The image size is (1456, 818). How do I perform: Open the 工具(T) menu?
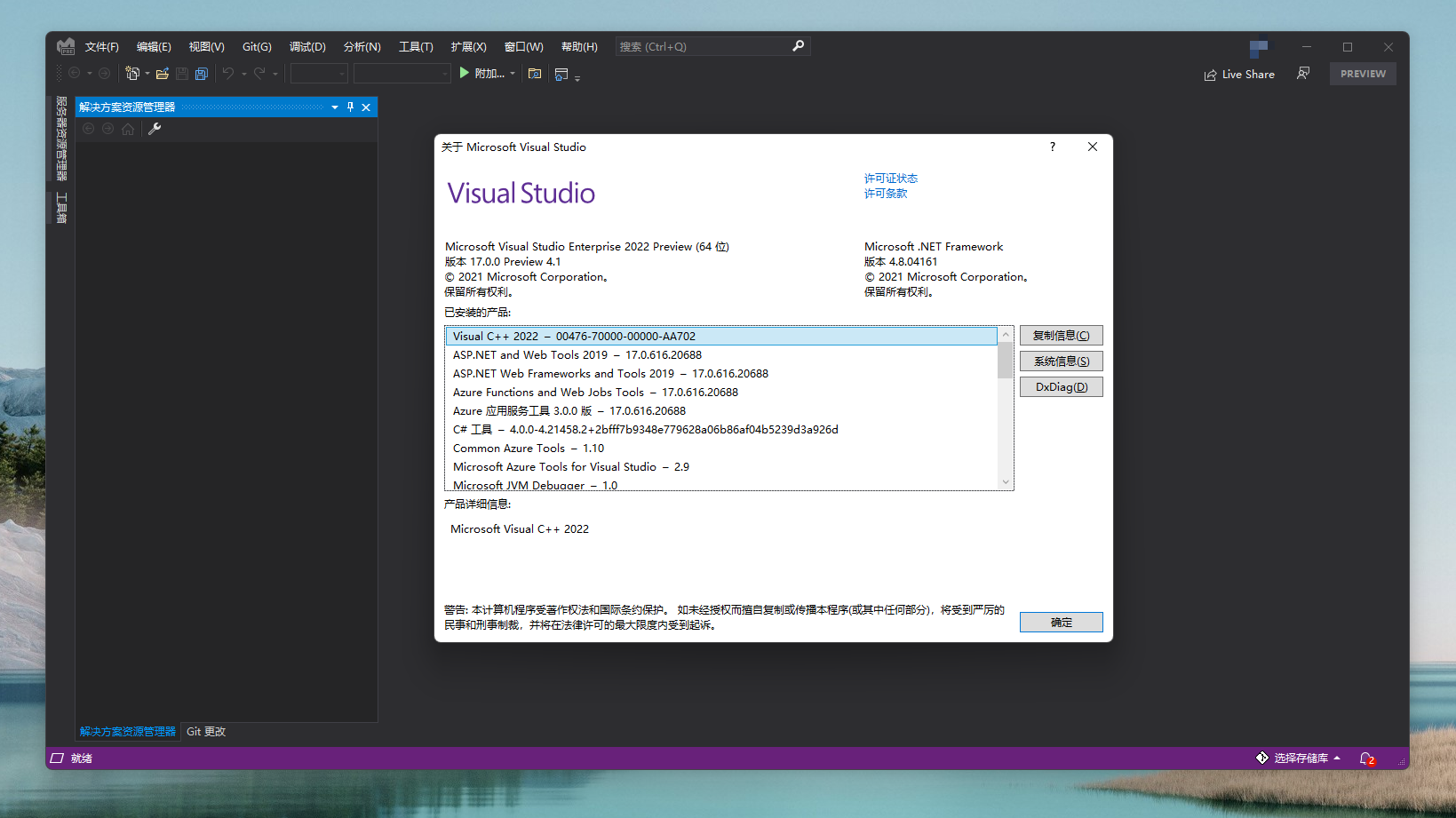[x=416, y=47]
